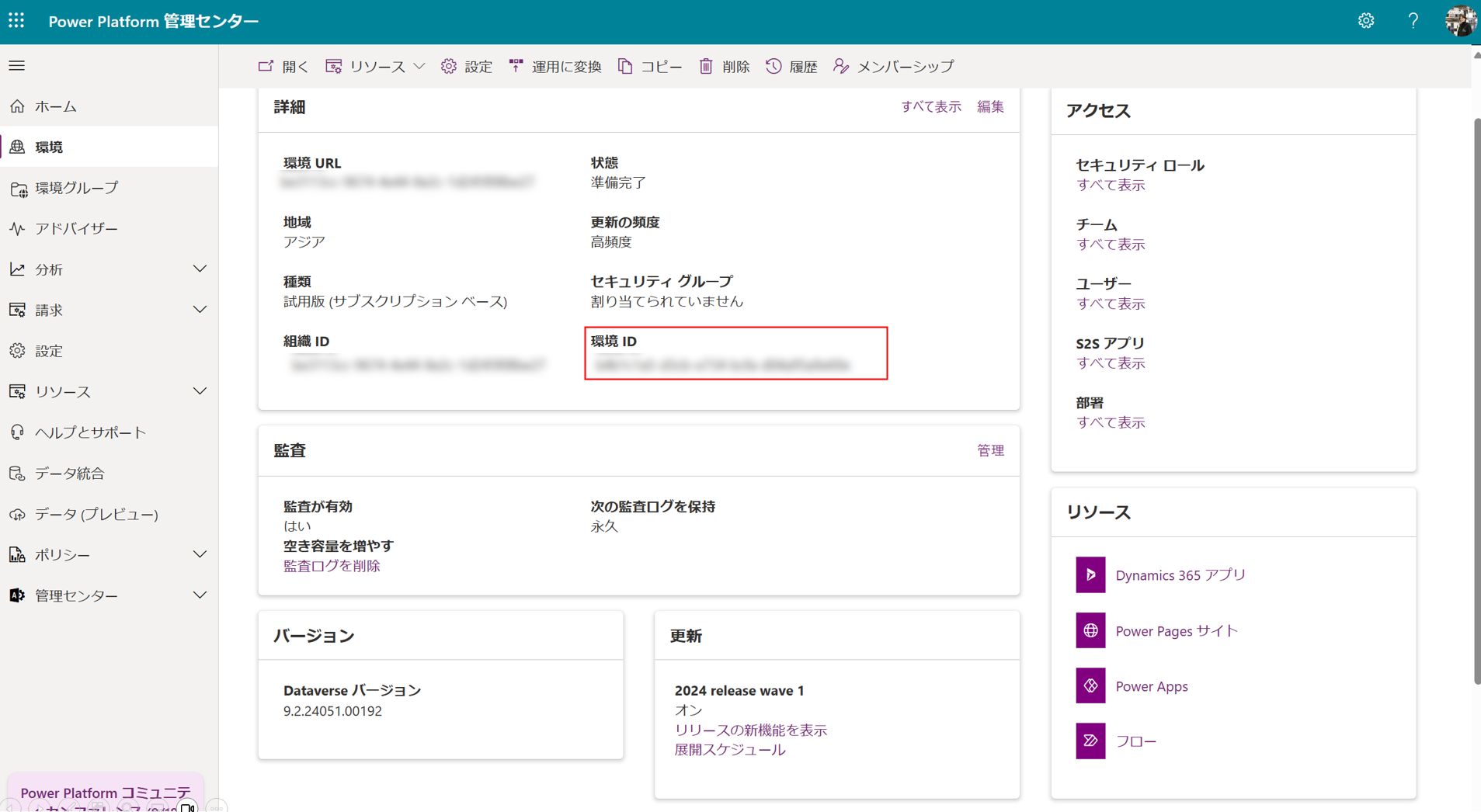Viewport: 1481px width, 812px height.
Task: Open the app launcher waffle icon
Action: (16, 21)
